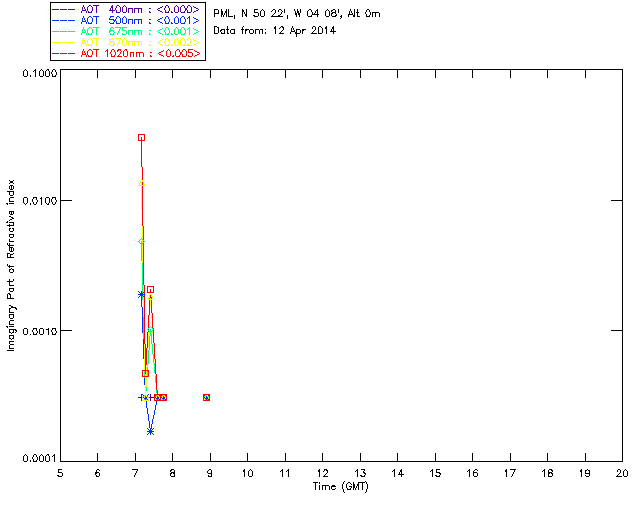Click the x-axis tick label 18

coord(547,473)
